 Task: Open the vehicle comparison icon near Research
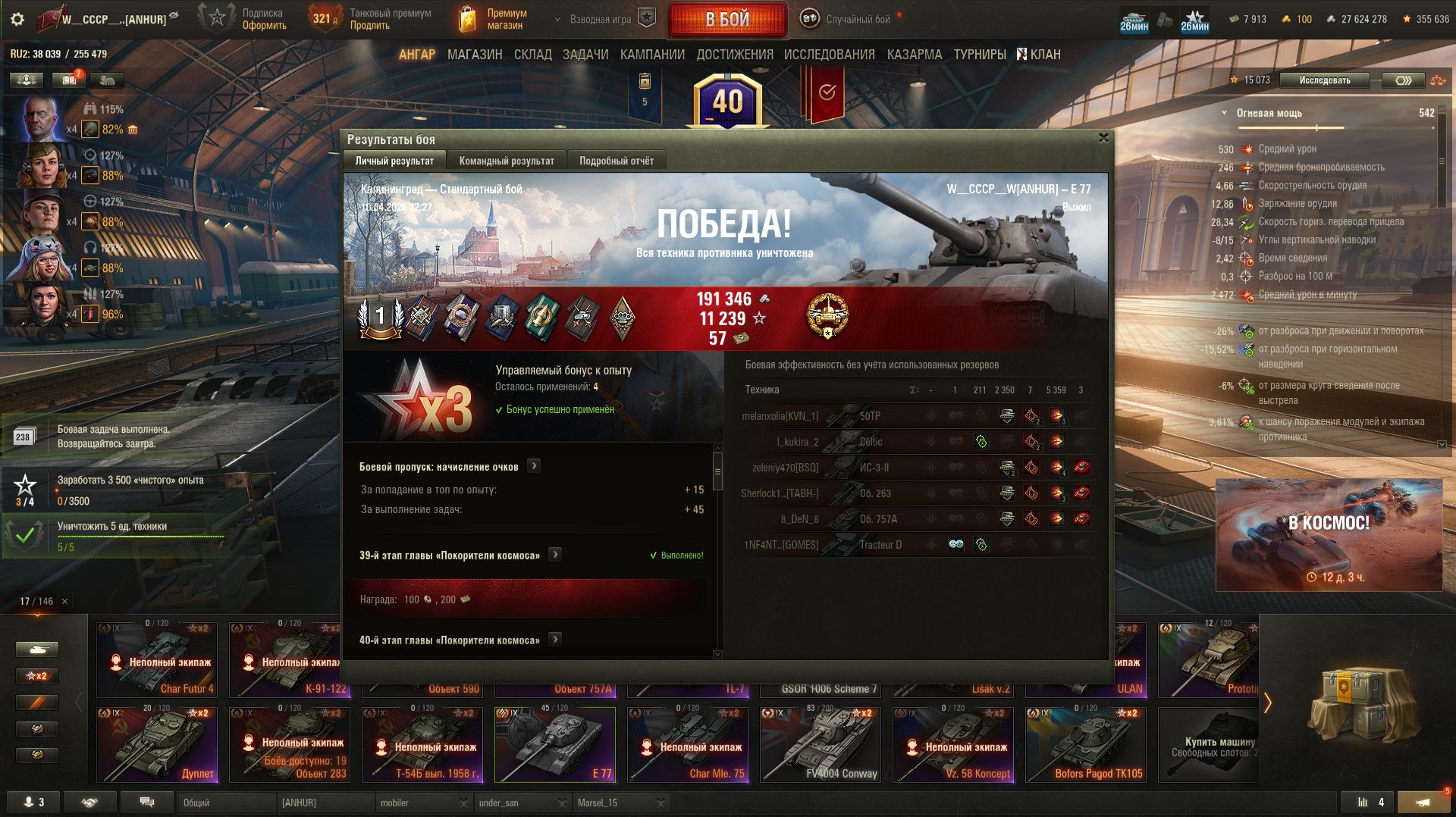1438,80
